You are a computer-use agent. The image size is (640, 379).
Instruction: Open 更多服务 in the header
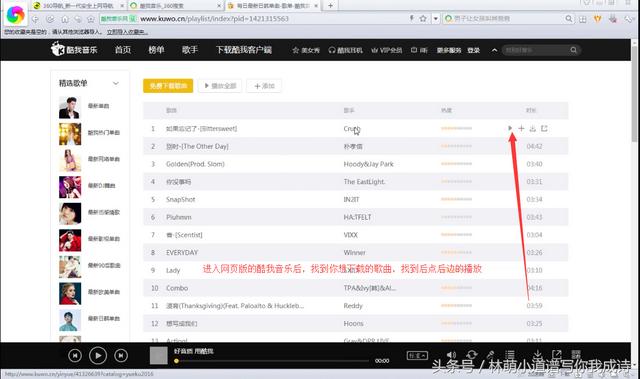(x=449, y=50)
